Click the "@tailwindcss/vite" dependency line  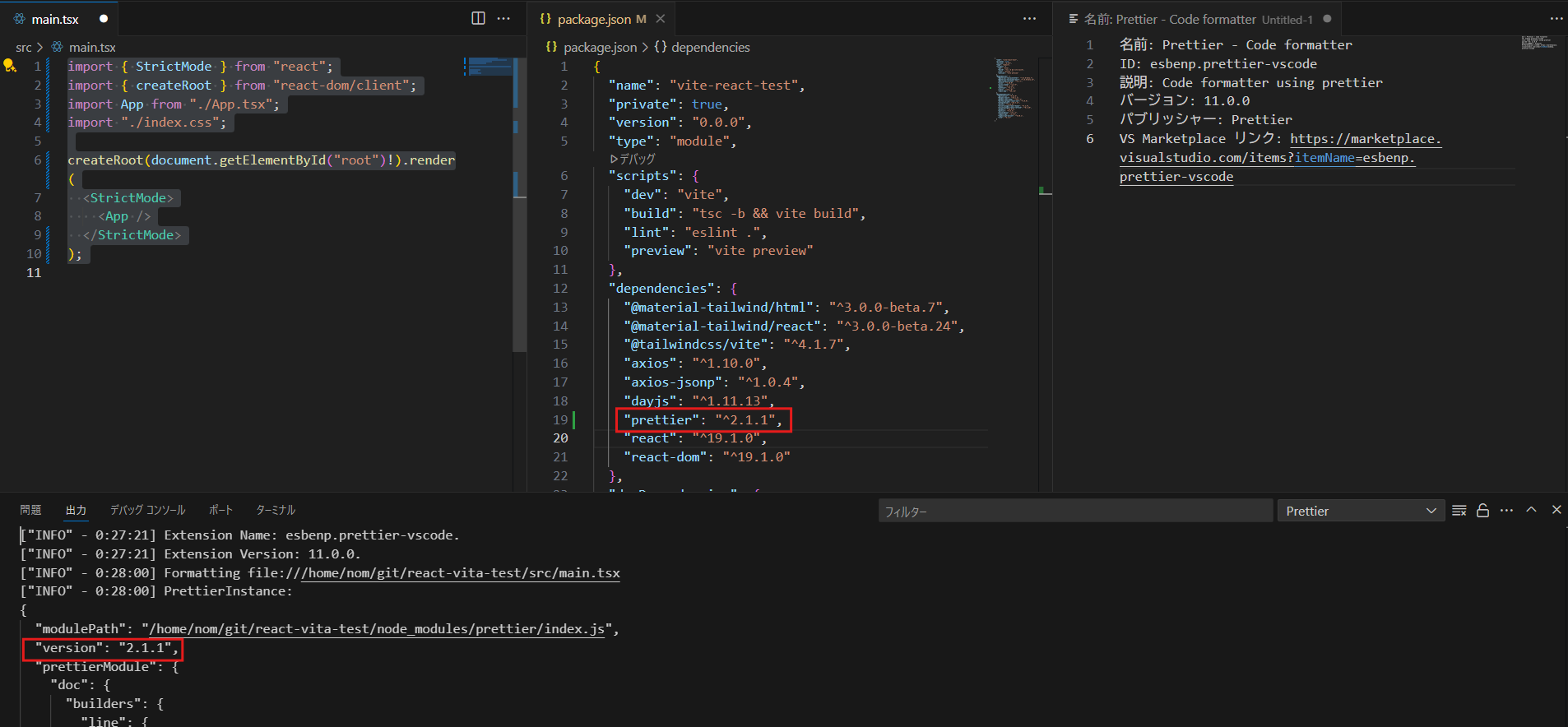click(x=737, y=344)
